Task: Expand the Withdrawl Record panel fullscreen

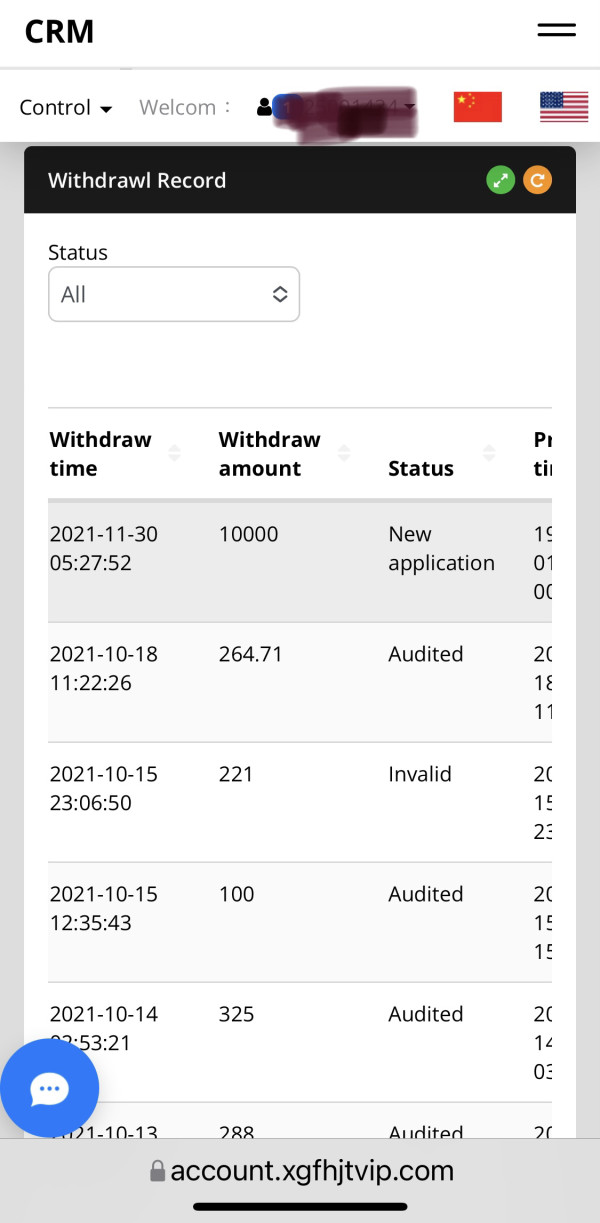Action: pos(501,180)
